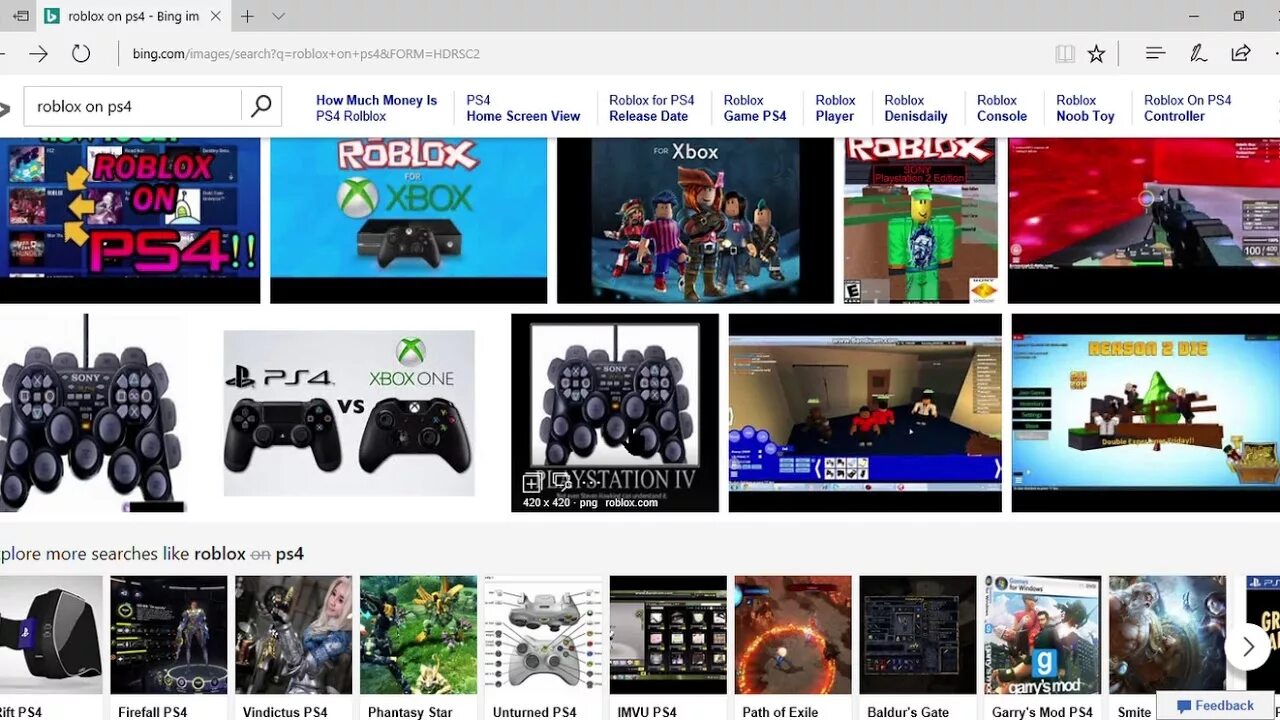Open the IMVU PS4 related search

pyautogui.click(x=668, y=648)
